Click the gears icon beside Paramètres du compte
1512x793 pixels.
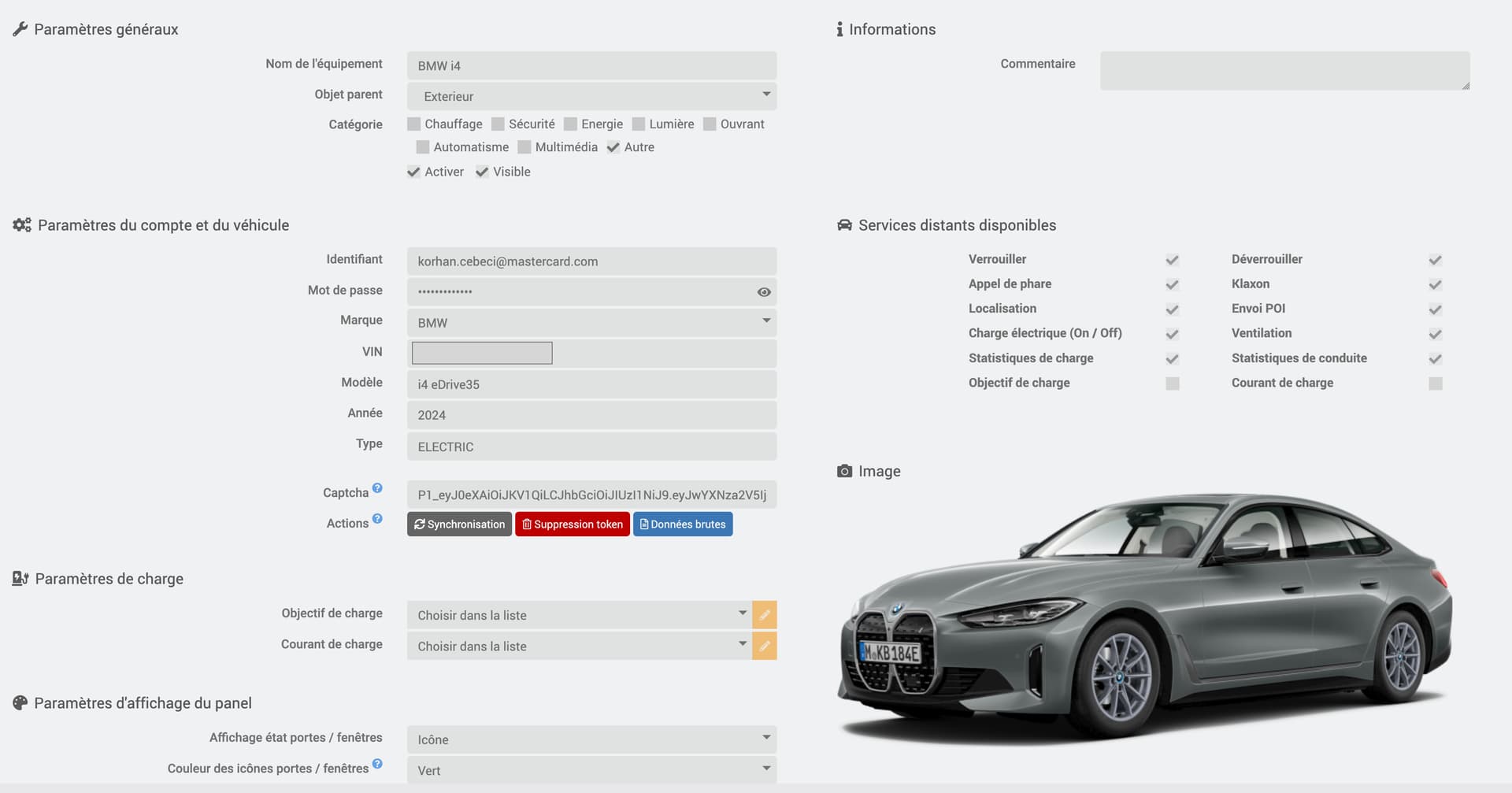pos(22,225)
